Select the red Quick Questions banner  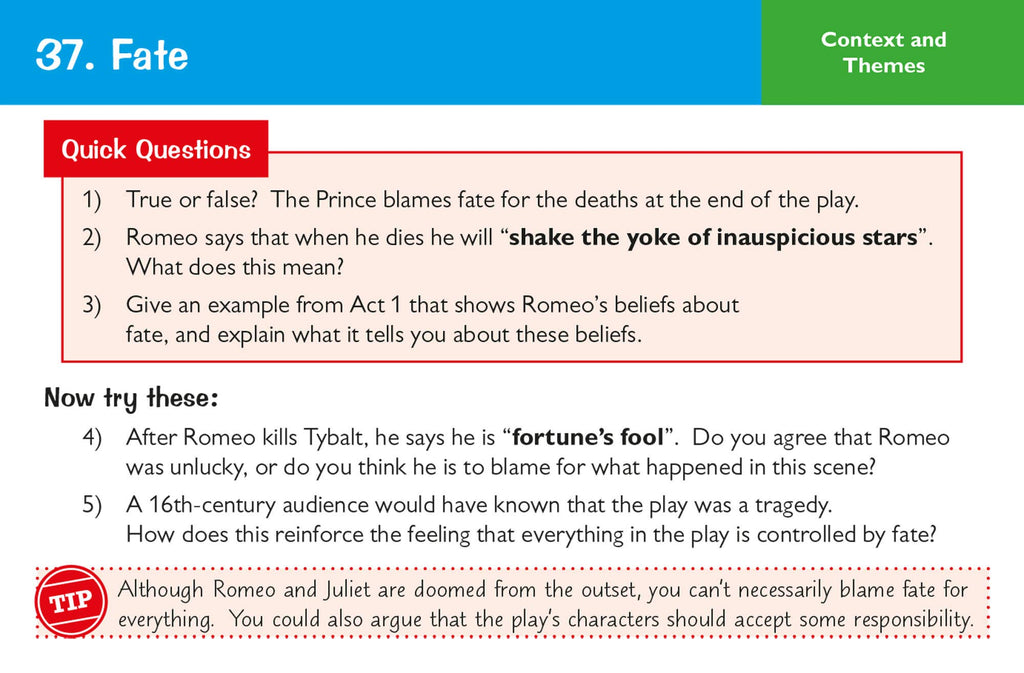(155, 148)
